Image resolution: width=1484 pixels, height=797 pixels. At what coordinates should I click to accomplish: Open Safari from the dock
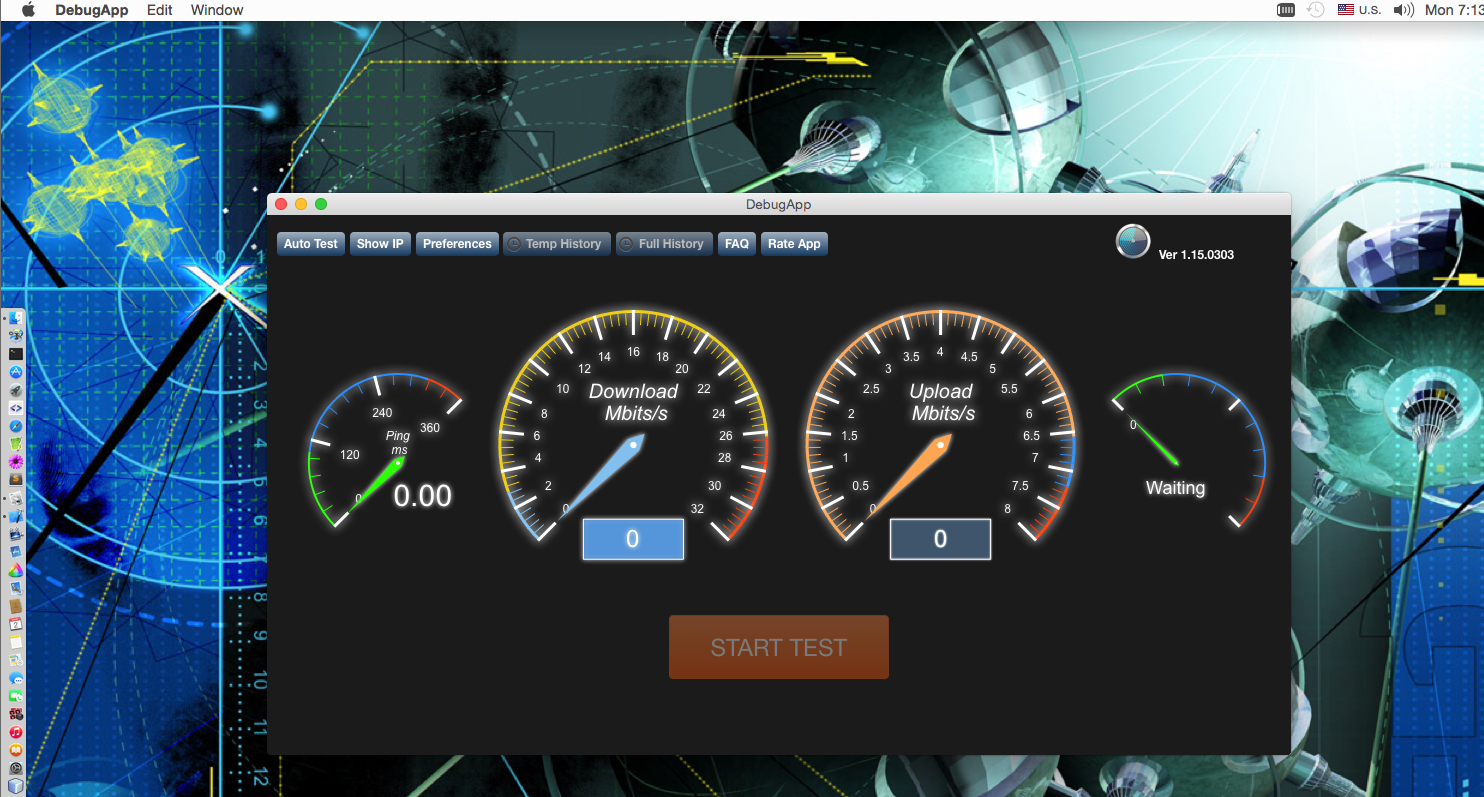[16, 427]
